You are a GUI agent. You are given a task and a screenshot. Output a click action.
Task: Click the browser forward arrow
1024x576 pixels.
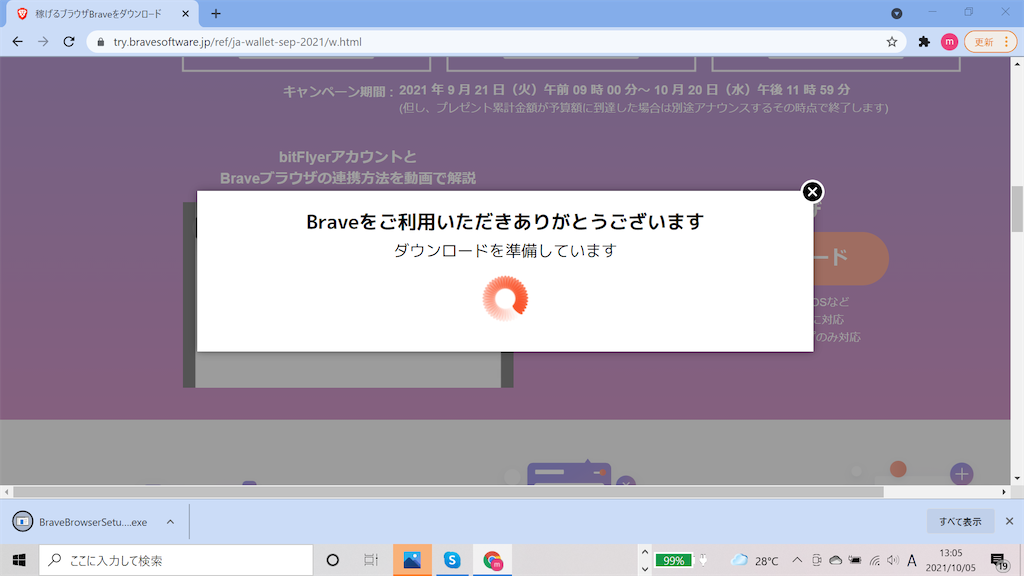pyautogui.click(x=43, y=42)
